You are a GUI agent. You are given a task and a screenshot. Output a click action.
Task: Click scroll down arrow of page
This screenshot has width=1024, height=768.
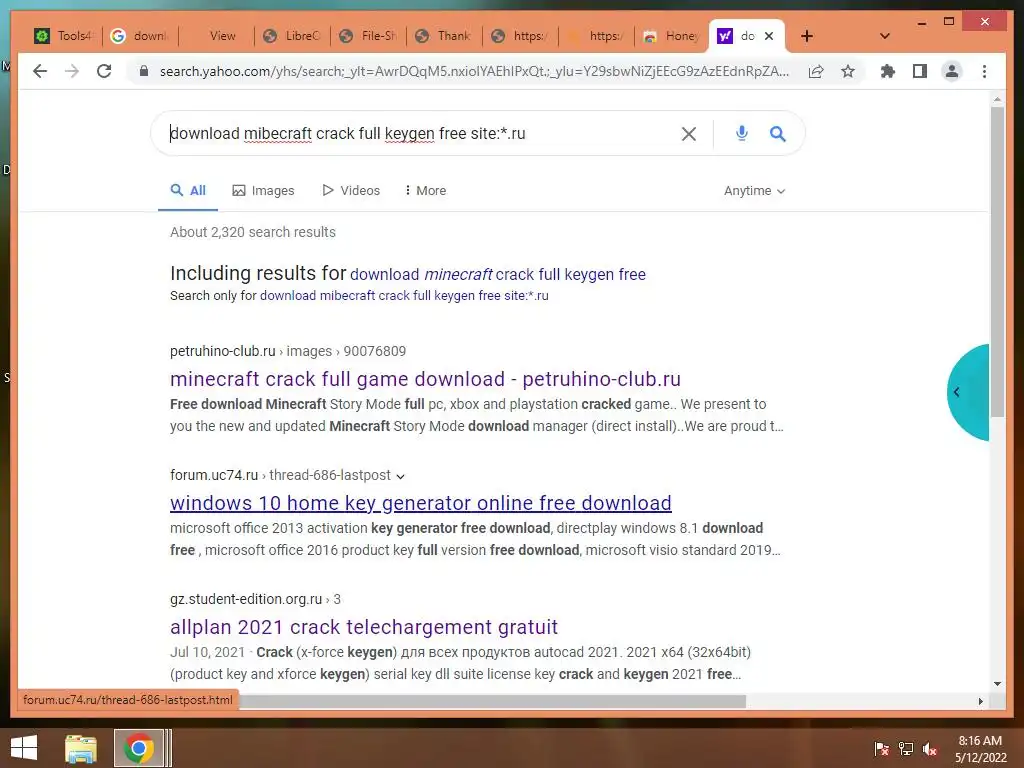click(997, 684)
